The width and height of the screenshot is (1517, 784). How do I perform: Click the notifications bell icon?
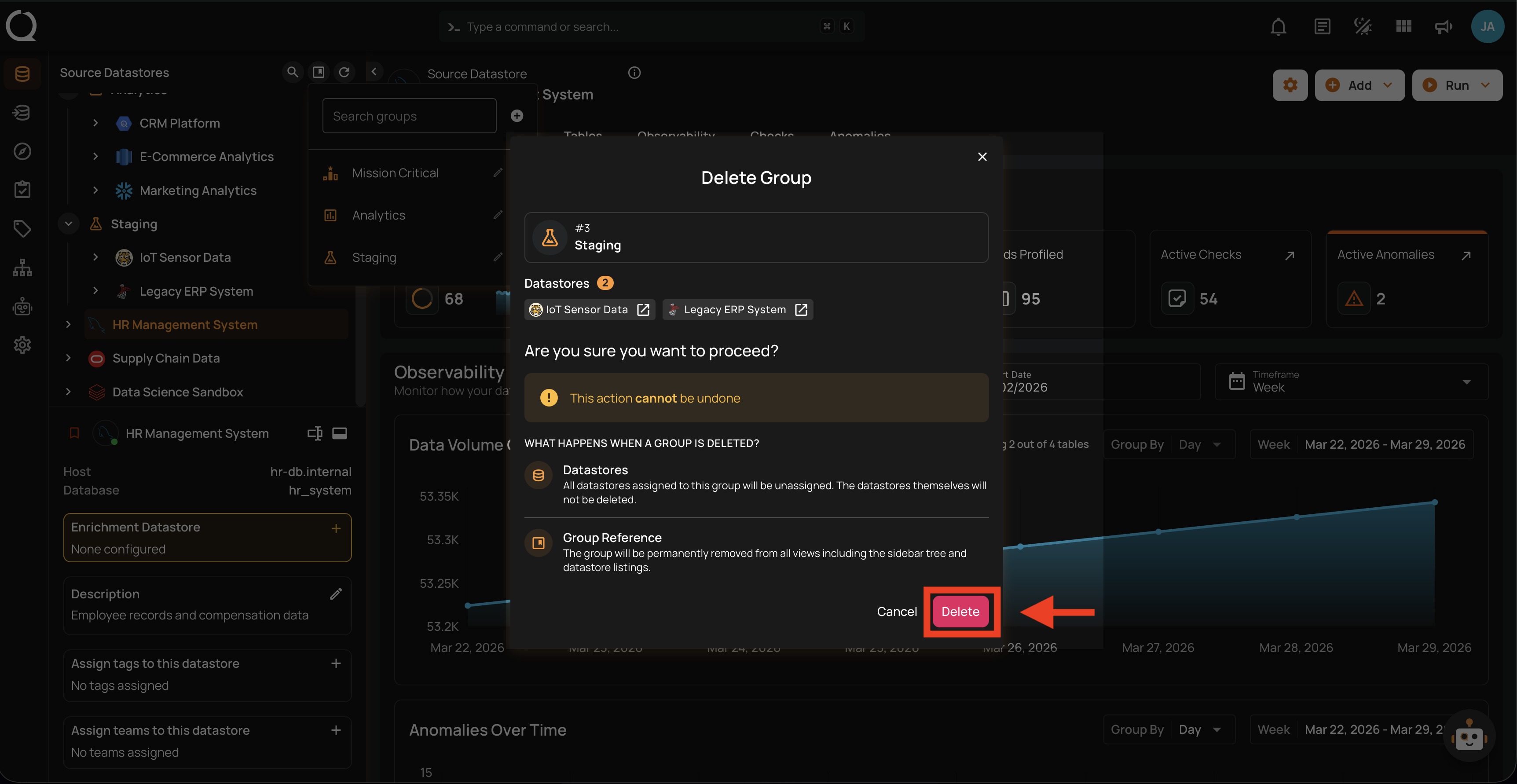pos(1278,26)
